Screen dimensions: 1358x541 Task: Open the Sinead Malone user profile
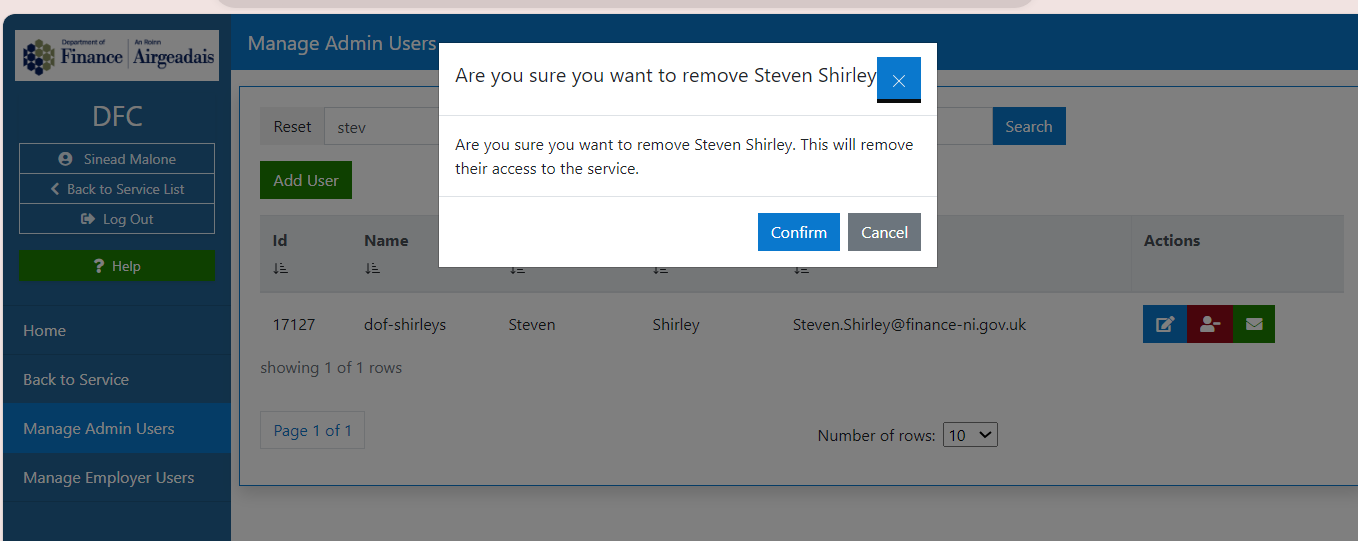117,159
